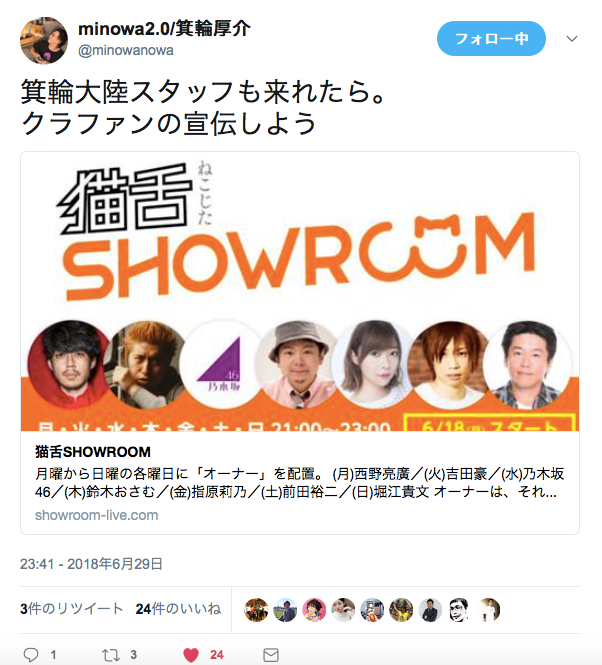Click the black-and-white face liker avatar
The width and height of the screenshot is (602, 665).
(459, 610)
